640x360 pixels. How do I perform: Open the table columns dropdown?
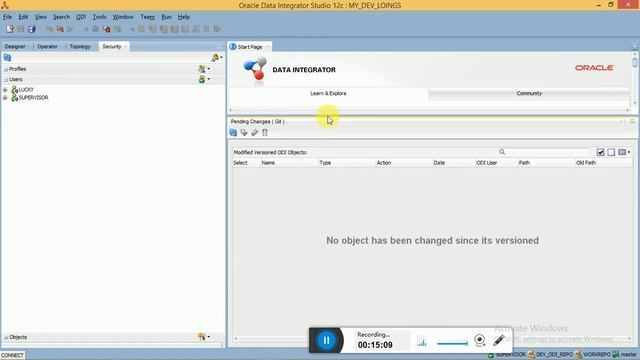tap(624, 152)
